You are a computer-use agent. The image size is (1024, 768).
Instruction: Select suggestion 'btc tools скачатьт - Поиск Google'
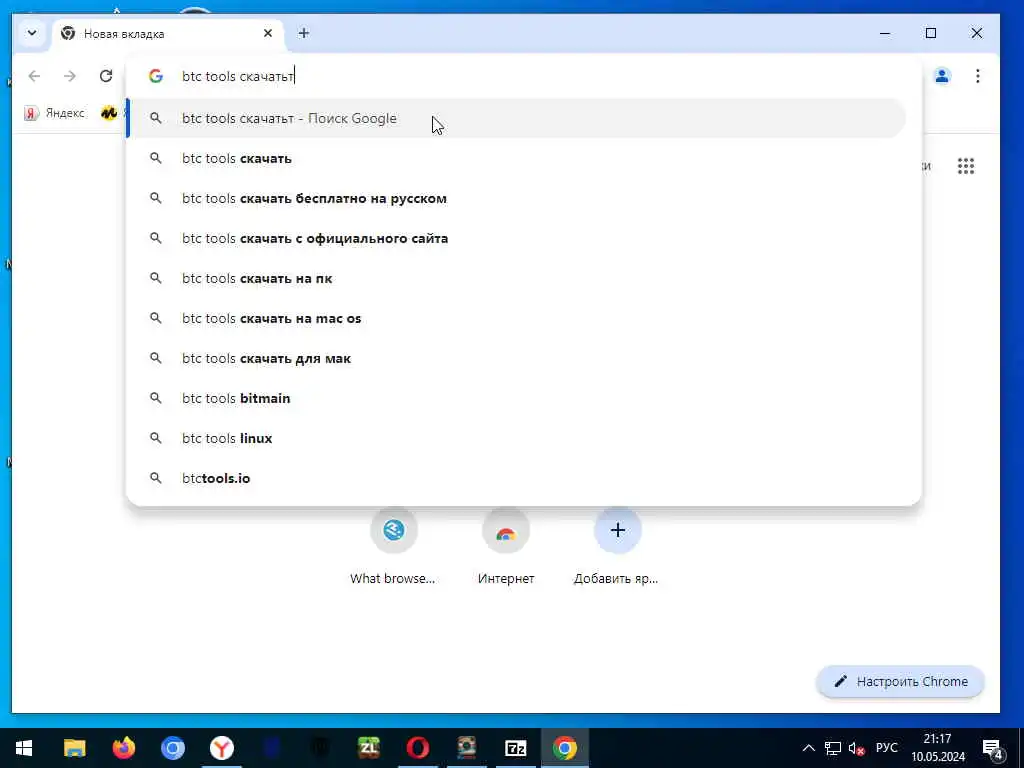point(517,118)
